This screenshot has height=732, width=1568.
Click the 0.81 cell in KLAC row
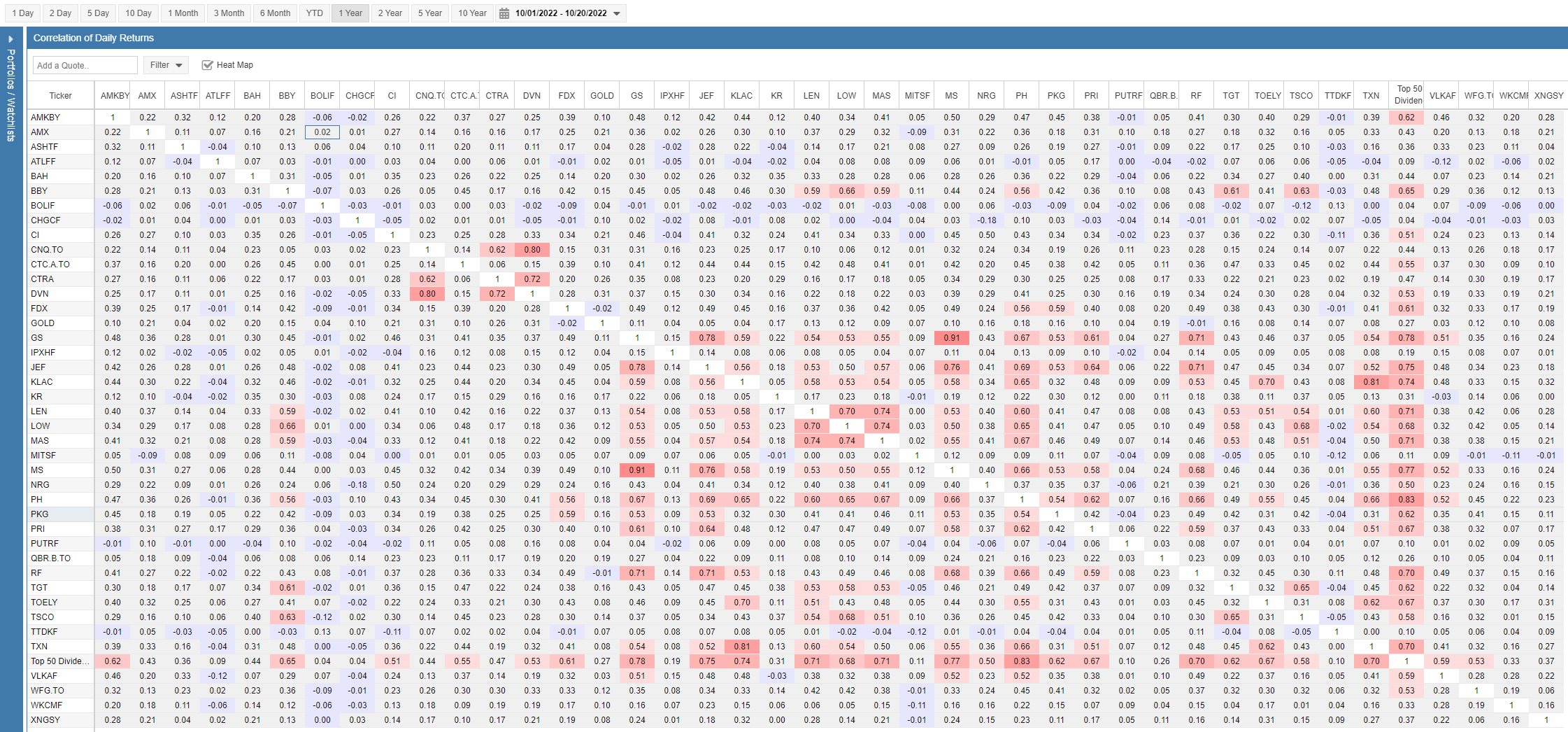coord(1371,382)
